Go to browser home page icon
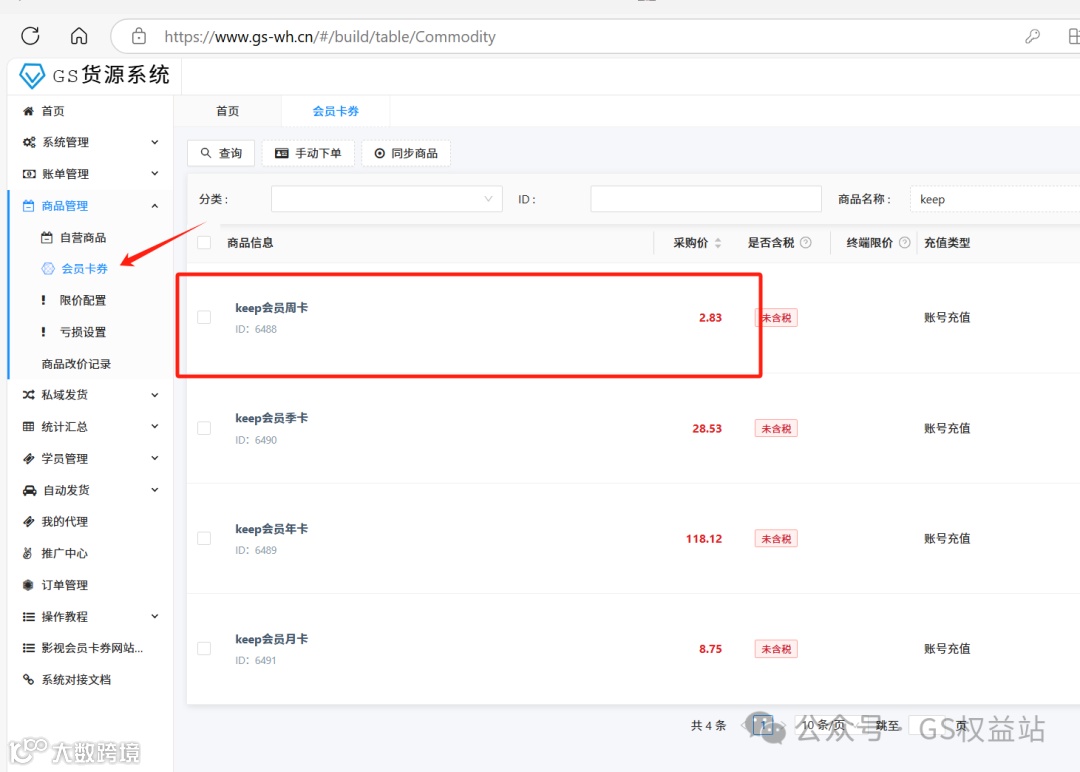 pyautogui.click(x=79, y=36)
